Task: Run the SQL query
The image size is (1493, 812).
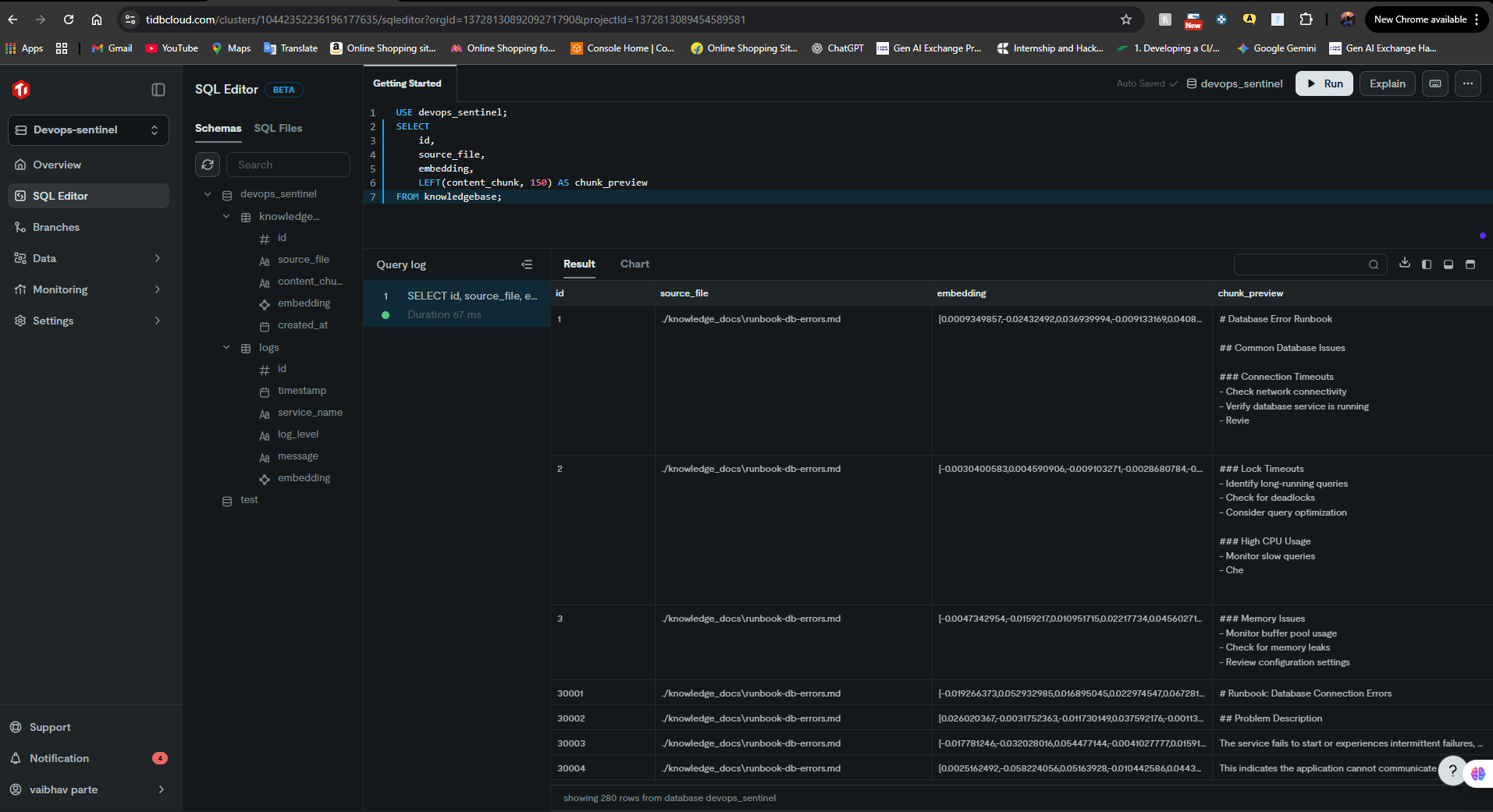Action: (1324, 83)
